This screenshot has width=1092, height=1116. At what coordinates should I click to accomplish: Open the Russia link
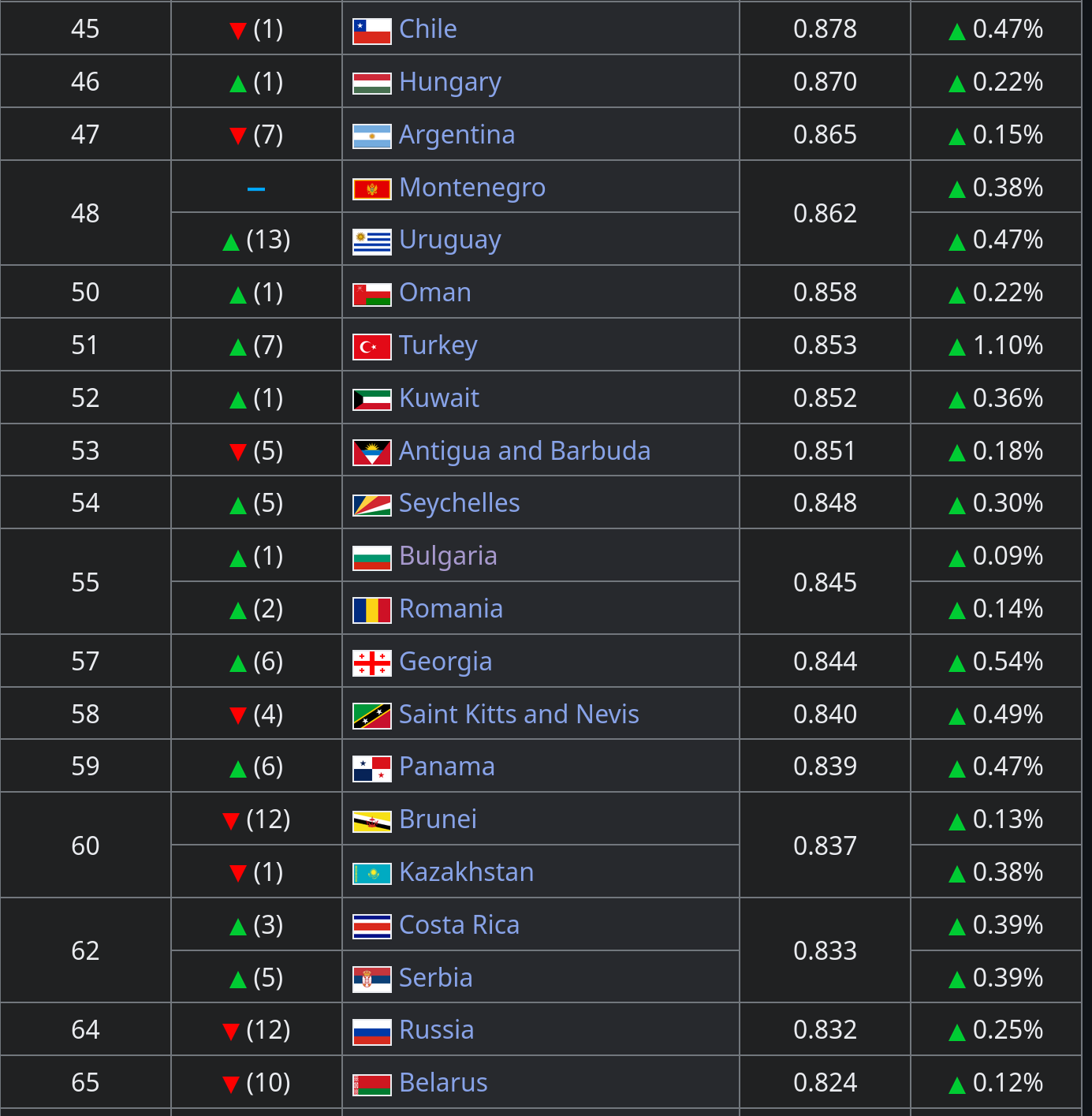pyautogui.click(x=437, y=1030)
